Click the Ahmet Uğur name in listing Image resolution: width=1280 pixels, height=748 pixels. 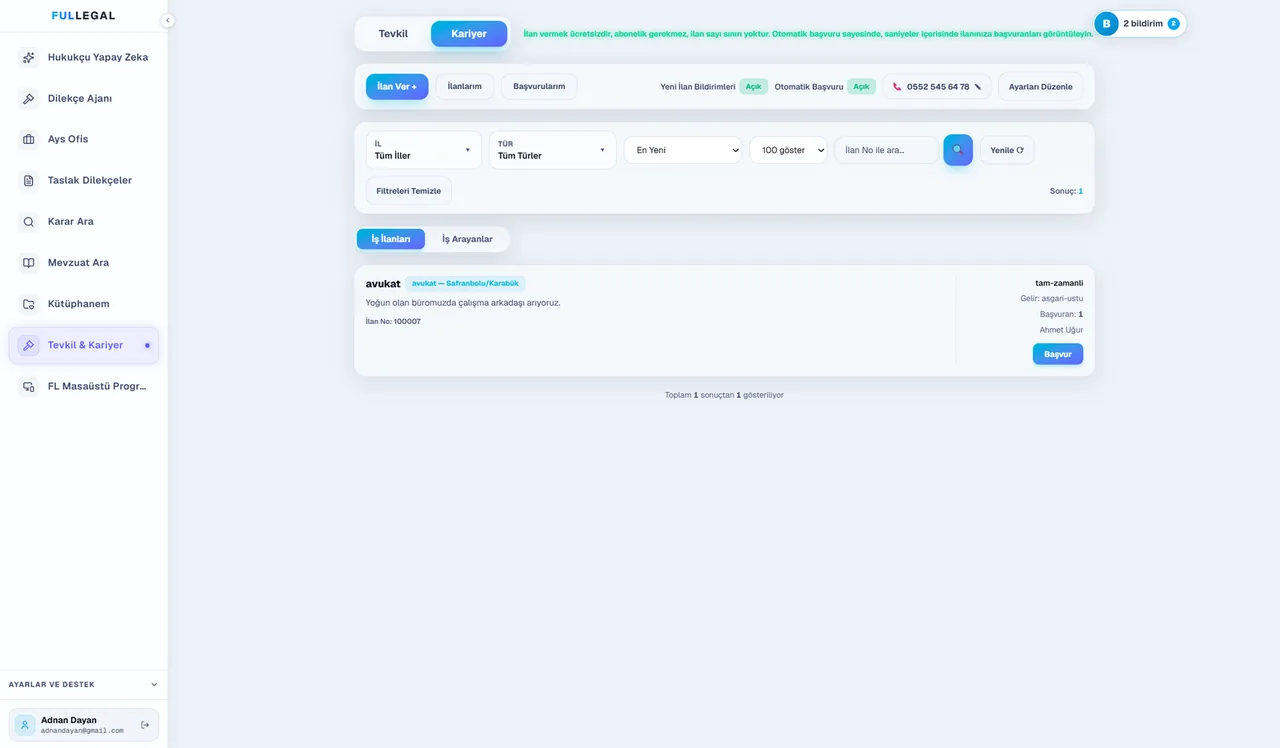click(x=1061, y=330)
